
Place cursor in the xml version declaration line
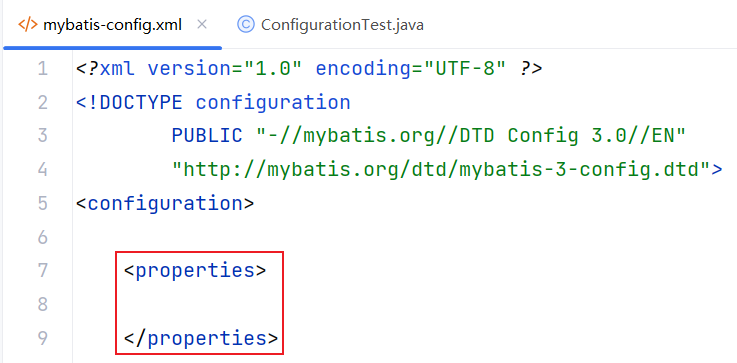(x=309, y=69)
